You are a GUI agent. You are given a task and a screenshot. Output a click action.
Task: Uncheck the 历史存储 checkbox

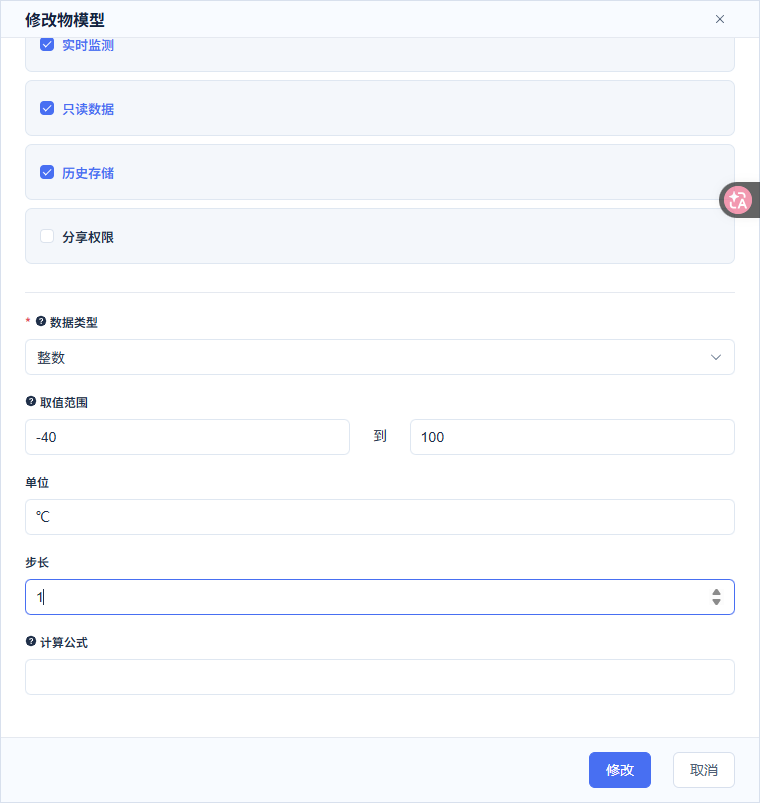(47, 173)
